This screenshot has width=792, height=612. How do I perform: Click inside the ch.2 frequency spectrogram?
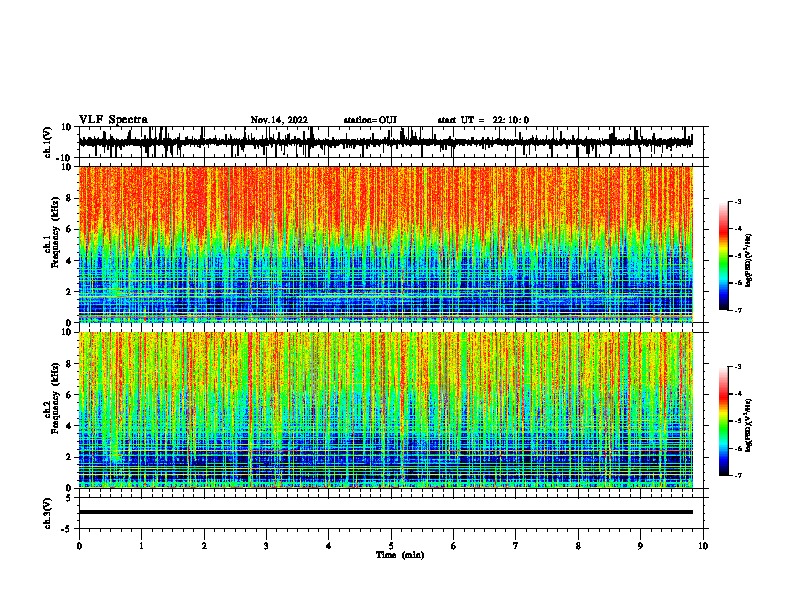385,410
